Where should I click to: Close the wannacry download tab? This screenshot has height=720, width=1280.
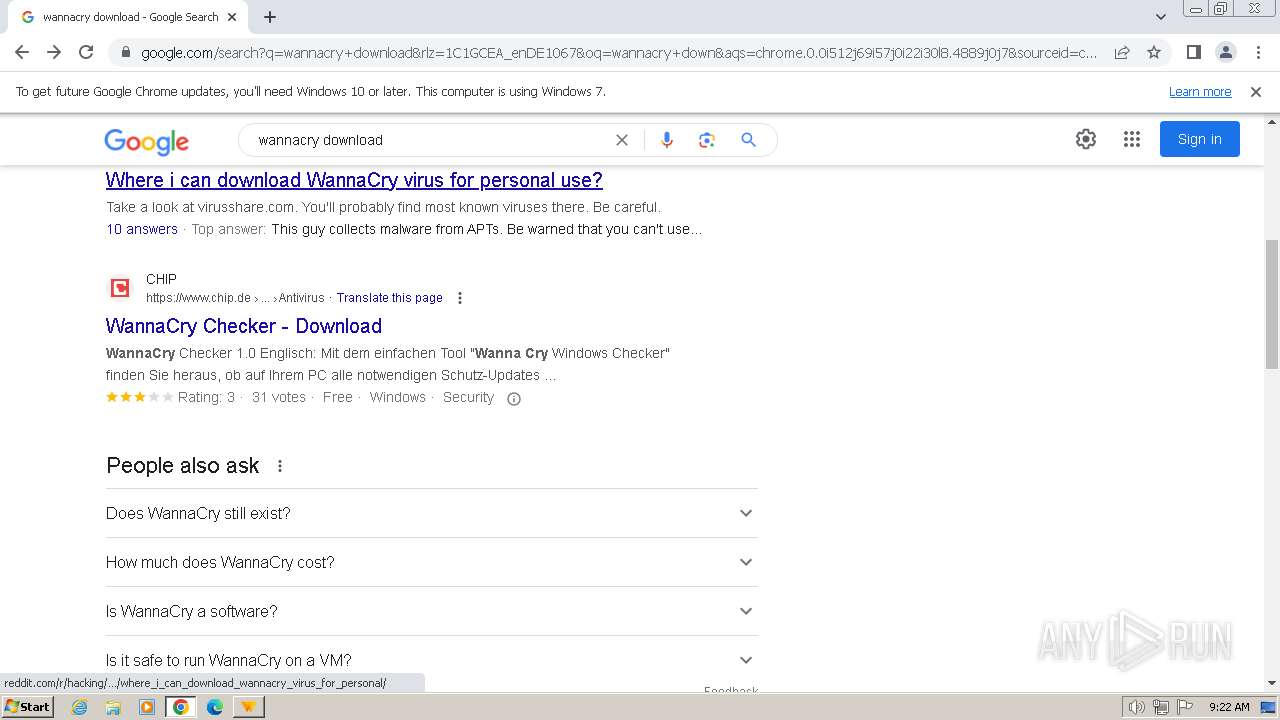pyautogui.click(x=233, y=17)
